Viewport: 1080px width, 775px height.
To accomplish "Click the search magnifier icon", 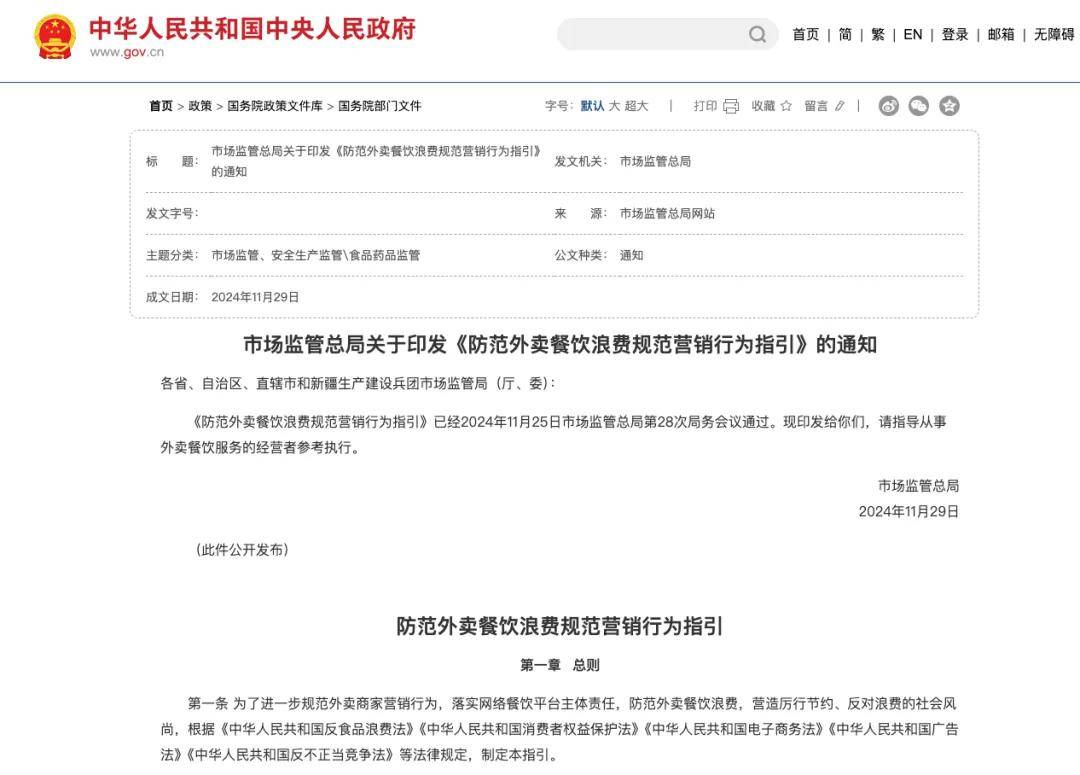I will [757, 33].
